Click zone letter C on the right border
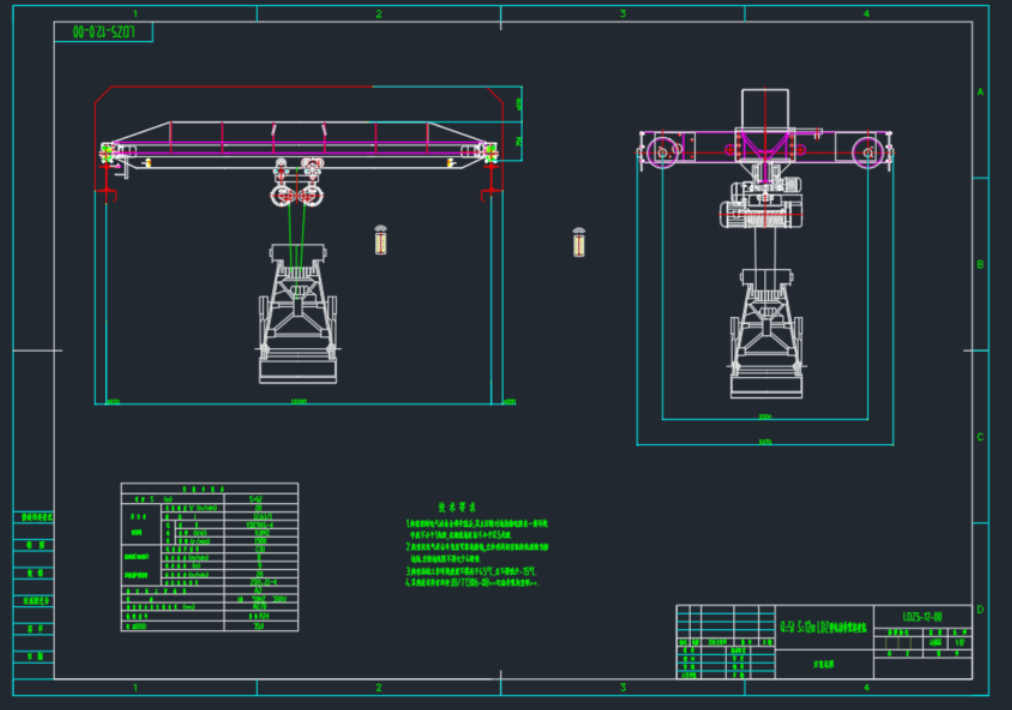The width and height of the screenshot is (1012, 710). pyautogui.click(x=980, y=437)
